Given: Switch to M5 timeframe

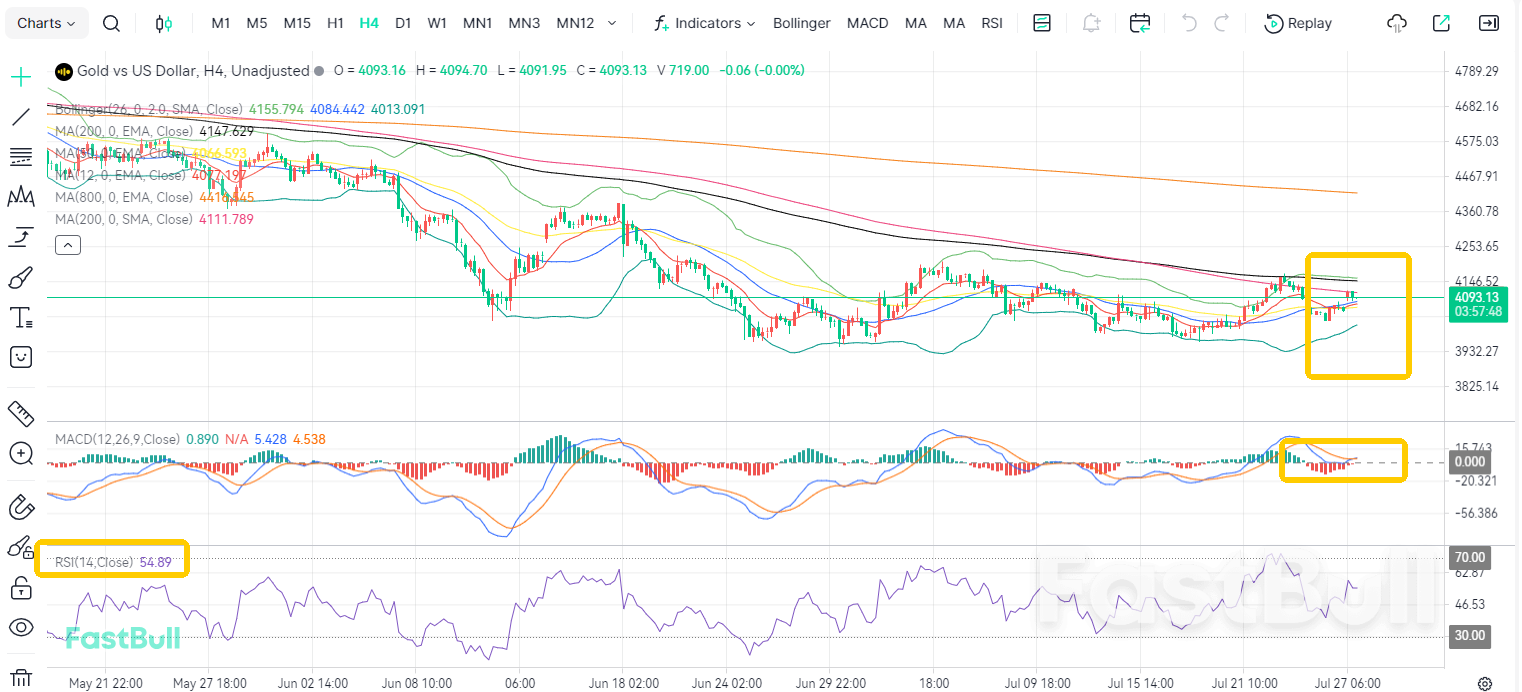Looking at the screenshot, I should (x=257, y=23).
